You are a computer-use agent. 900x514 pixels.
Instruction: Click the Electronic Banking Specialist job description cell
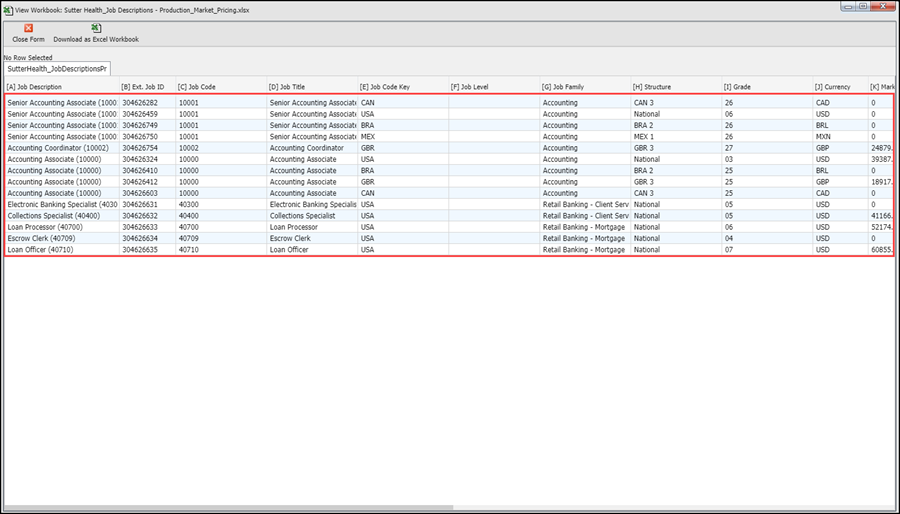62,204
